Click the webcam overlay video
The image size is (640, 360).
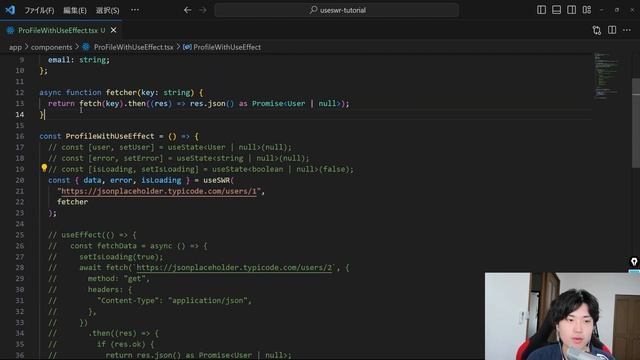click(x=562, y=316)
